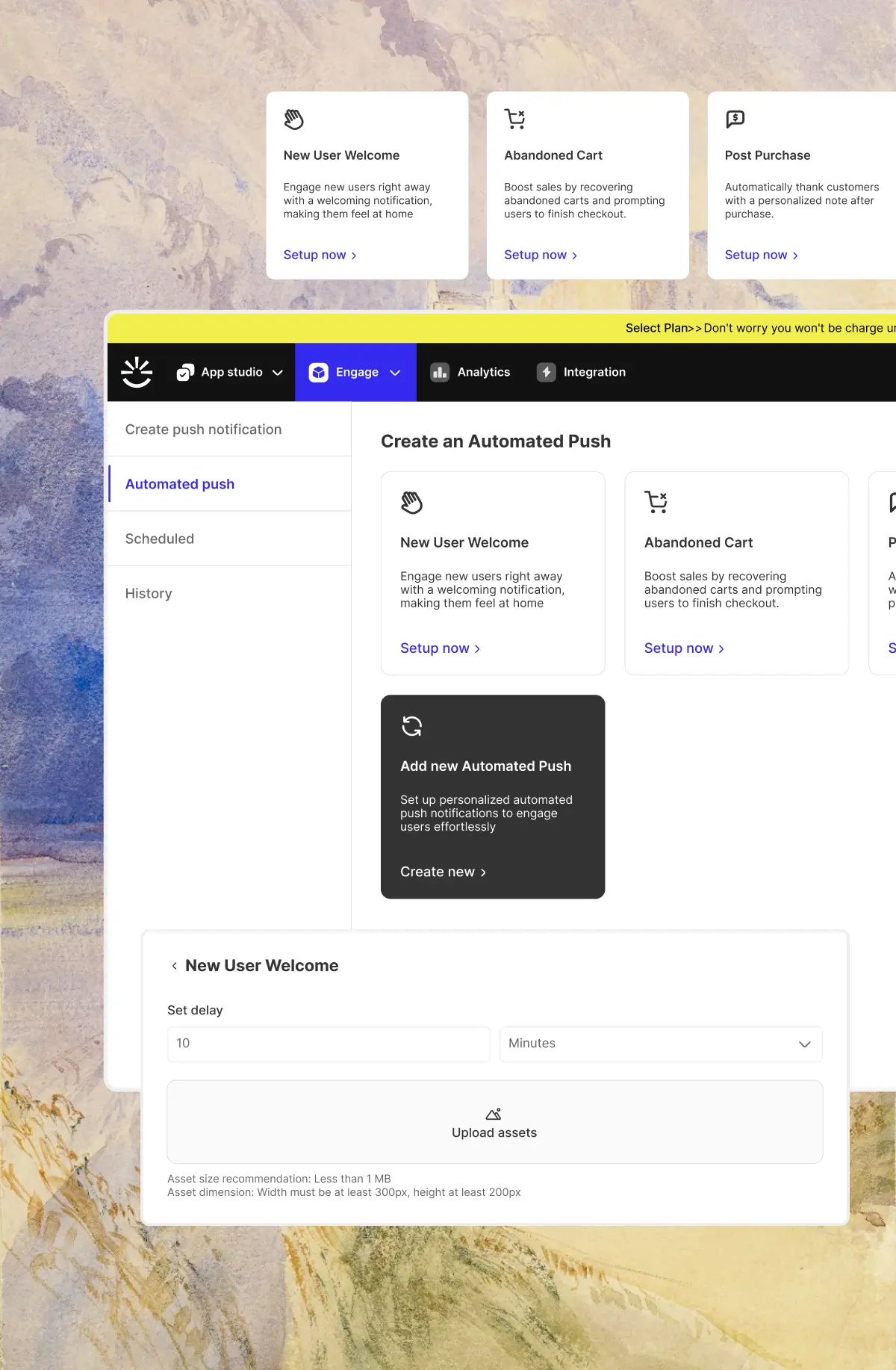The height and width of the screenshot is (1370, 896).
Task: Click the Analytics bar chart icon
Action: [440, 372]
